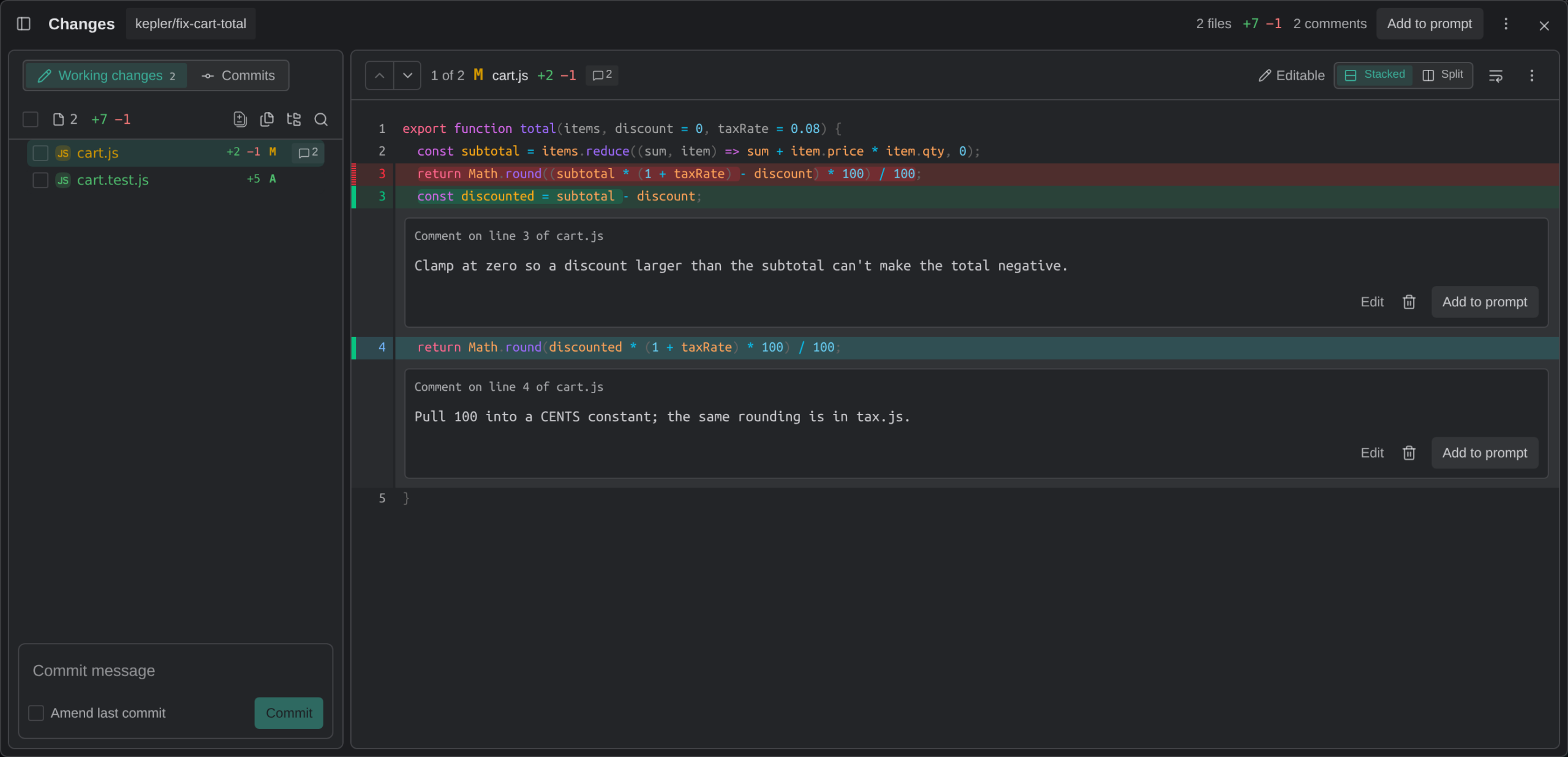Click the 2 comments label in header

click(x=1330, y=24)
